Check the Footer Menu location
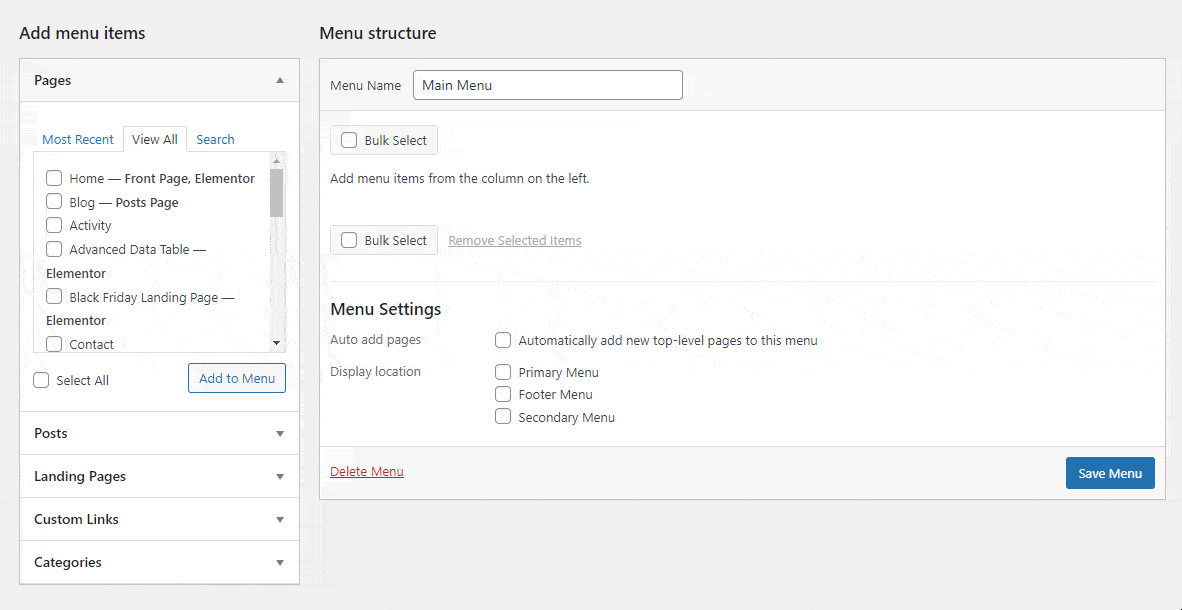 pyautogui.click(x=503, y=394)
